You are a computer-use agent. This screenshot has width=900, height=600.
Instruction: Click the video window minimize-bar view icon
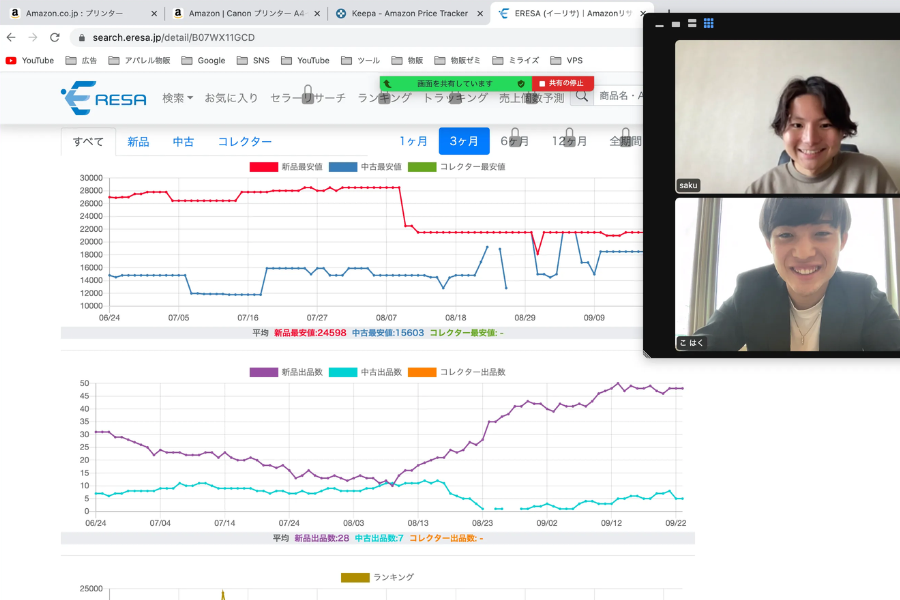[660, 25]
